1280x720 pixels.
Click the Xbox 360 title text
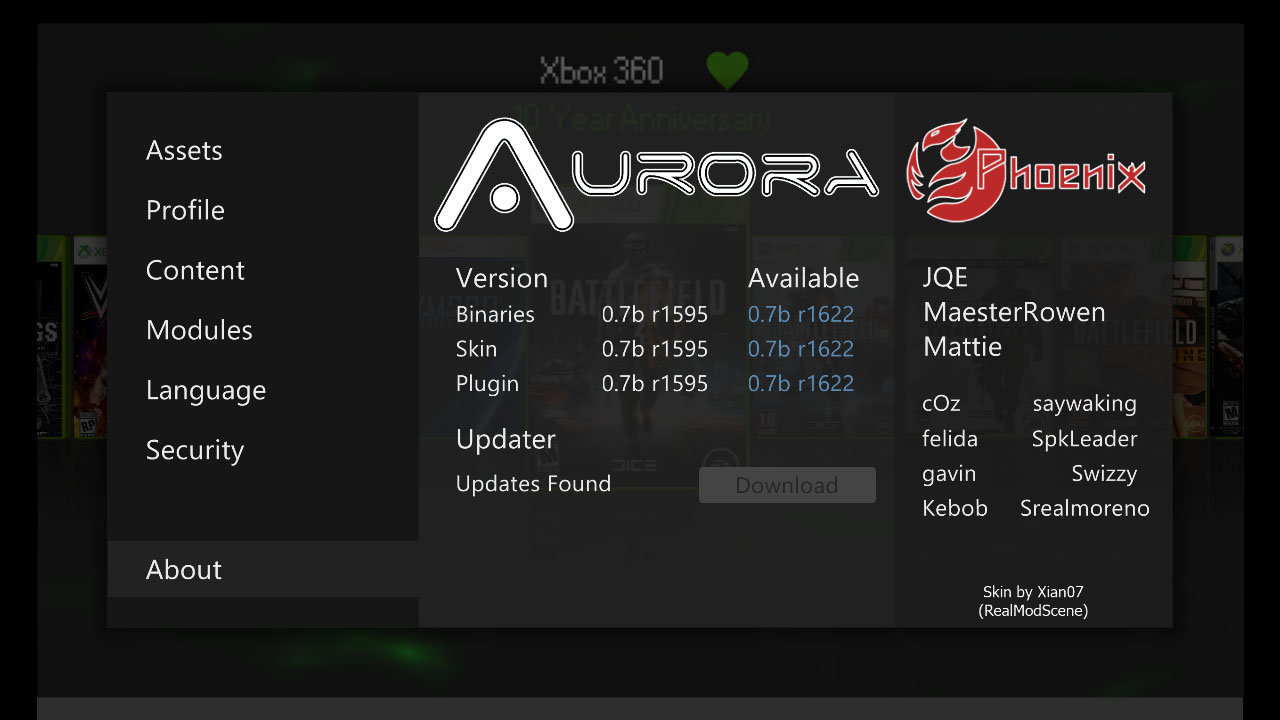601,71
